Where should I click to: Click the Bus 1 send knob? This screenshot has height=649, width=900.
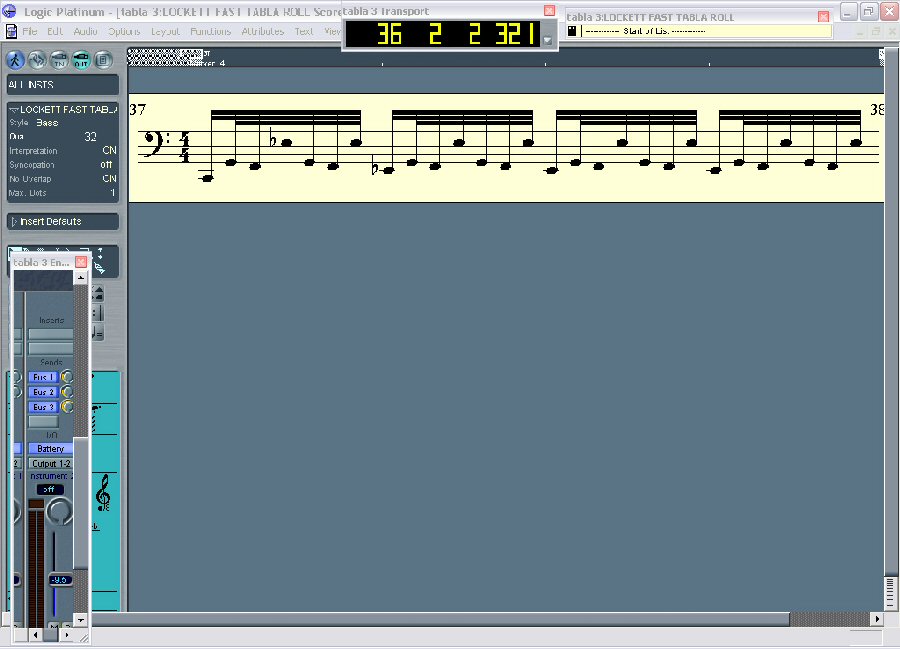point(67,377)
